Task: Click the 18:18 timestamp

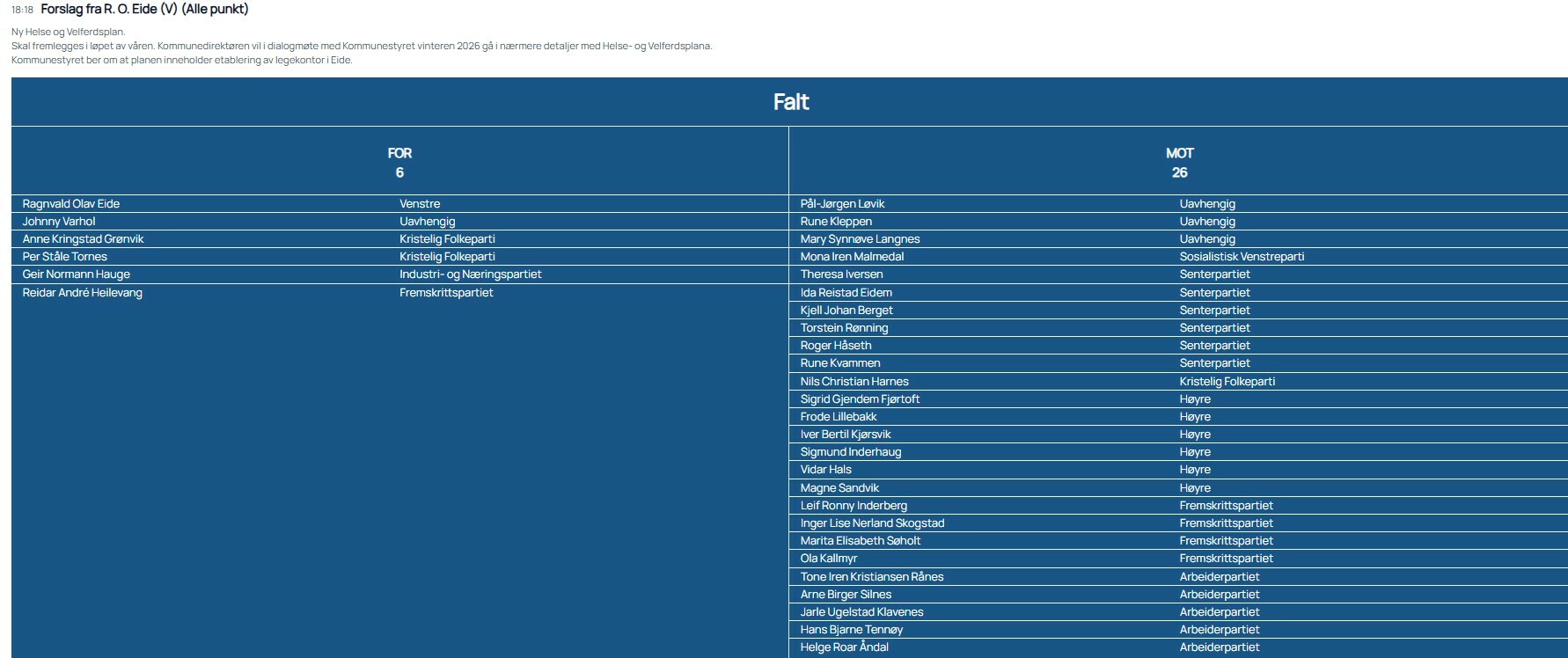Action: (x=23, y=11)
